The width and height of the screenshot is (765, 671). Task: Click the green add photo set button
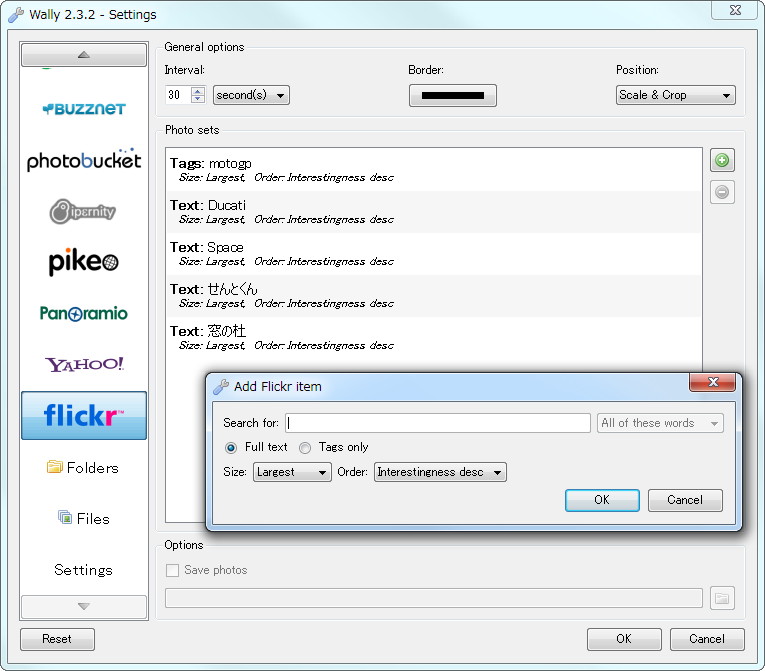(x=722, y=161)
